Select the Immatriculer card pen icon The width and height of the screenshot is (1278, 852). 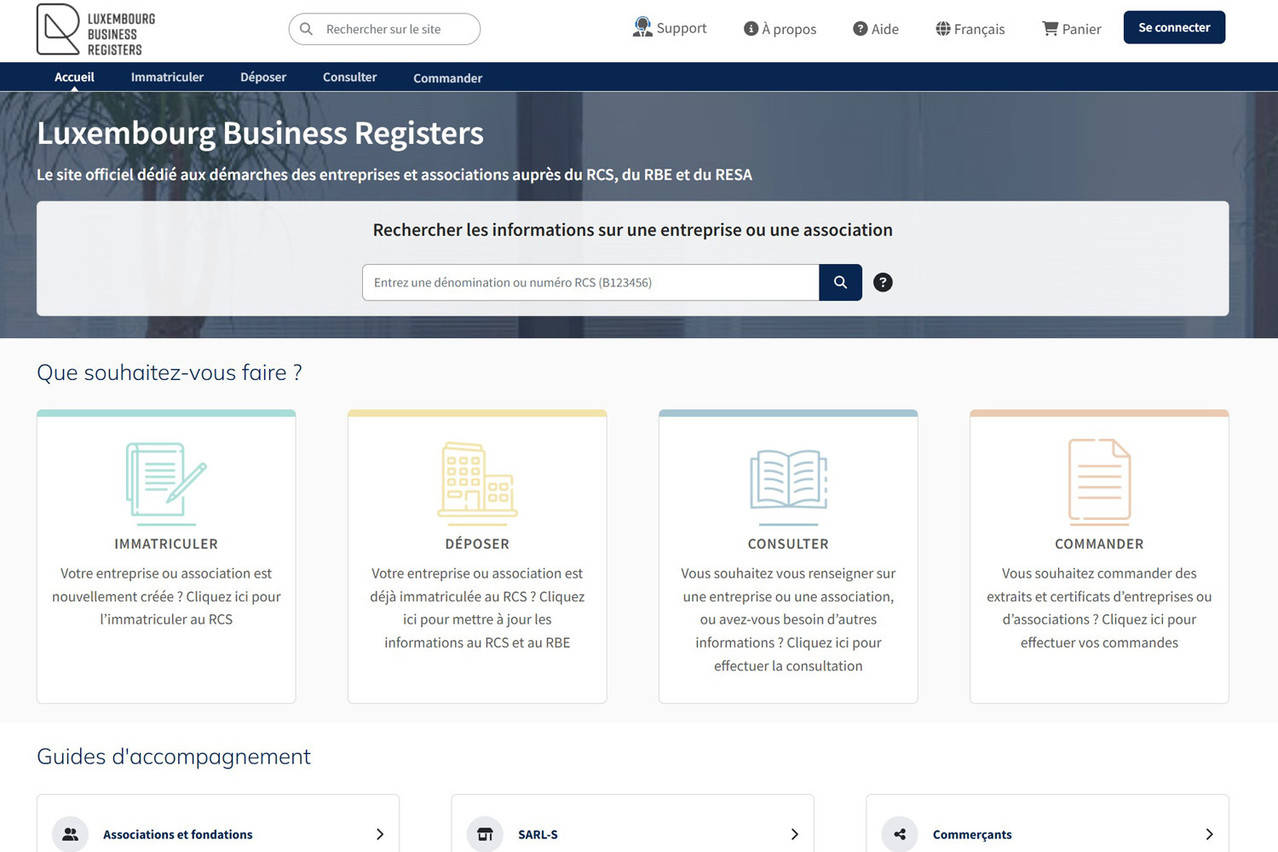[x=165, y=481]
